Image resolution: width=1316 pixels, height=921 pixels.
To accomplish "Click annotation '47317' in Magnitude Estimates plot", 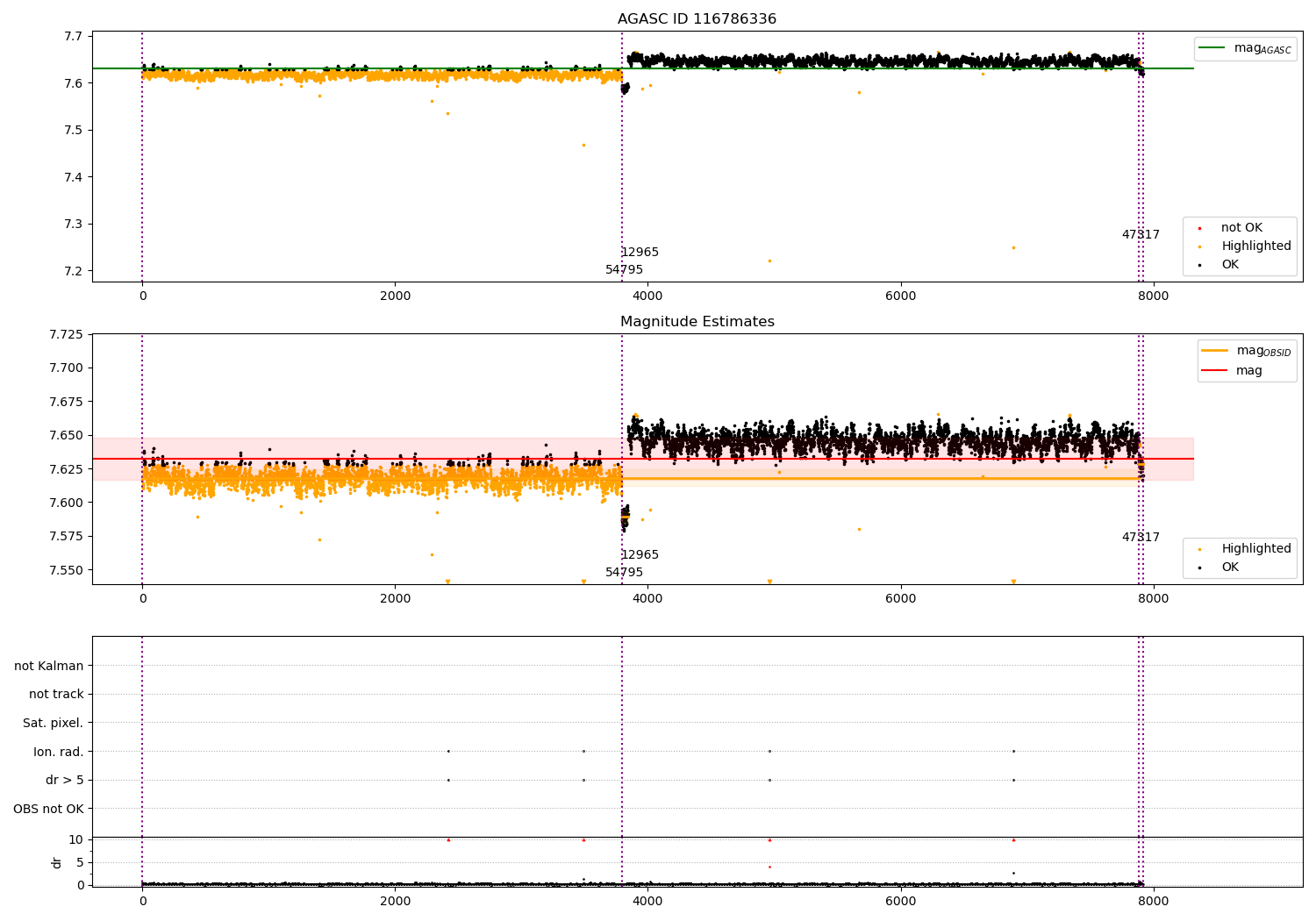I will pos(1141,538).
